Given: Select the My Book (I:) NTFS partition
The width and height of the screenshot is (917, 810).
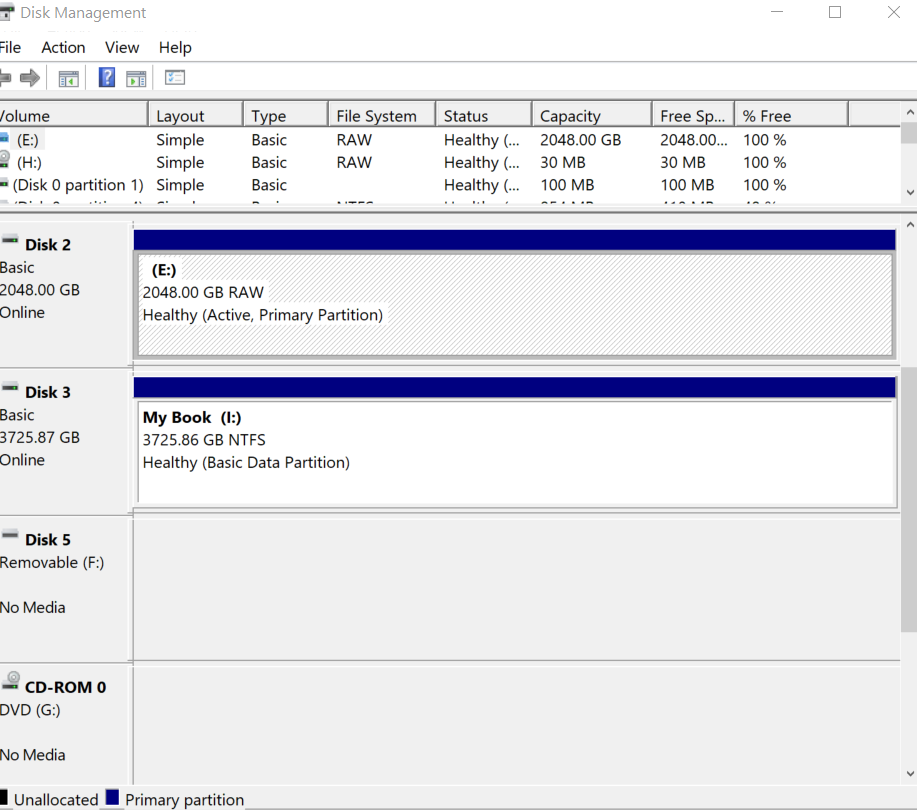Looking at the screenshot, I should 514,452.
